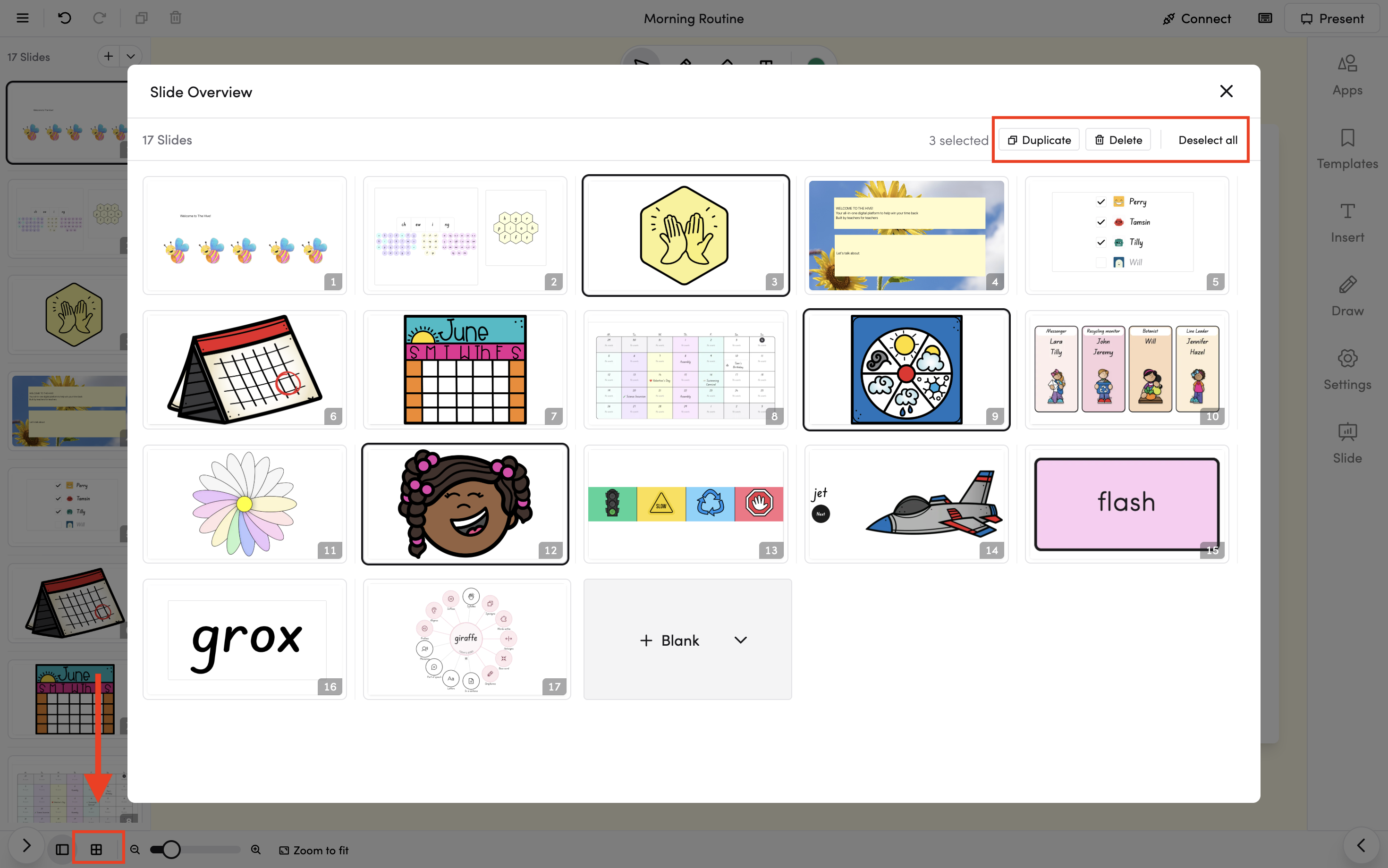Image resolution: width=1388 pixels, height=868 pixels.
Task: Click the zoom out magnifier icon
Action: [135, 849]
